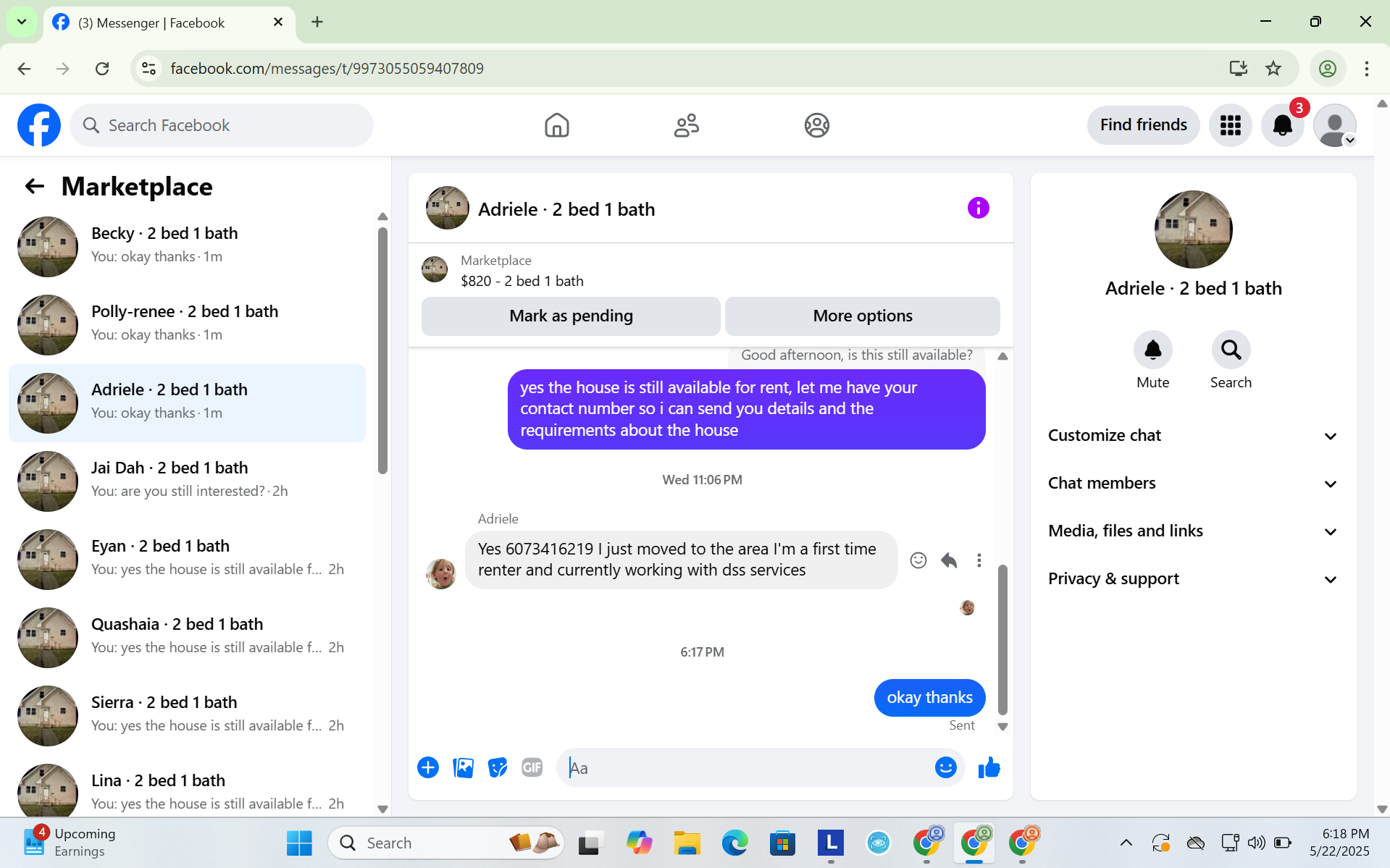Screen dimensions: 1390x868
Task: Open Microsoft Edge from the taskbar
Action: click(x=734, y=843)
